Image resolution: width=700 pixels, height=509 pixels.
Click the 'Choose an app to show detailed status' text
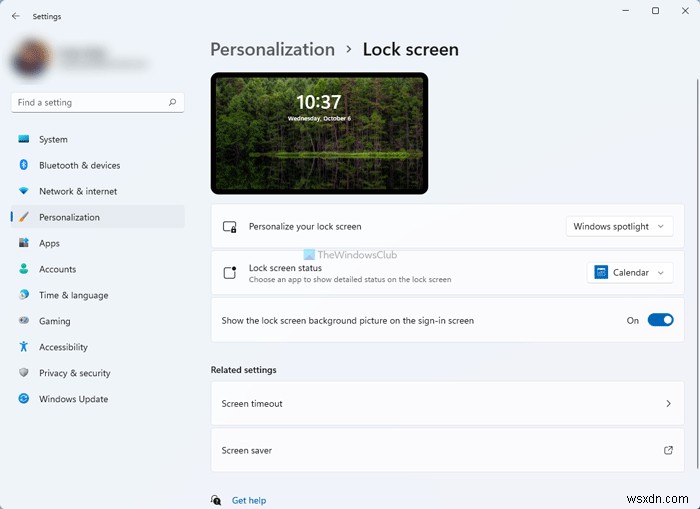[350, 280]
